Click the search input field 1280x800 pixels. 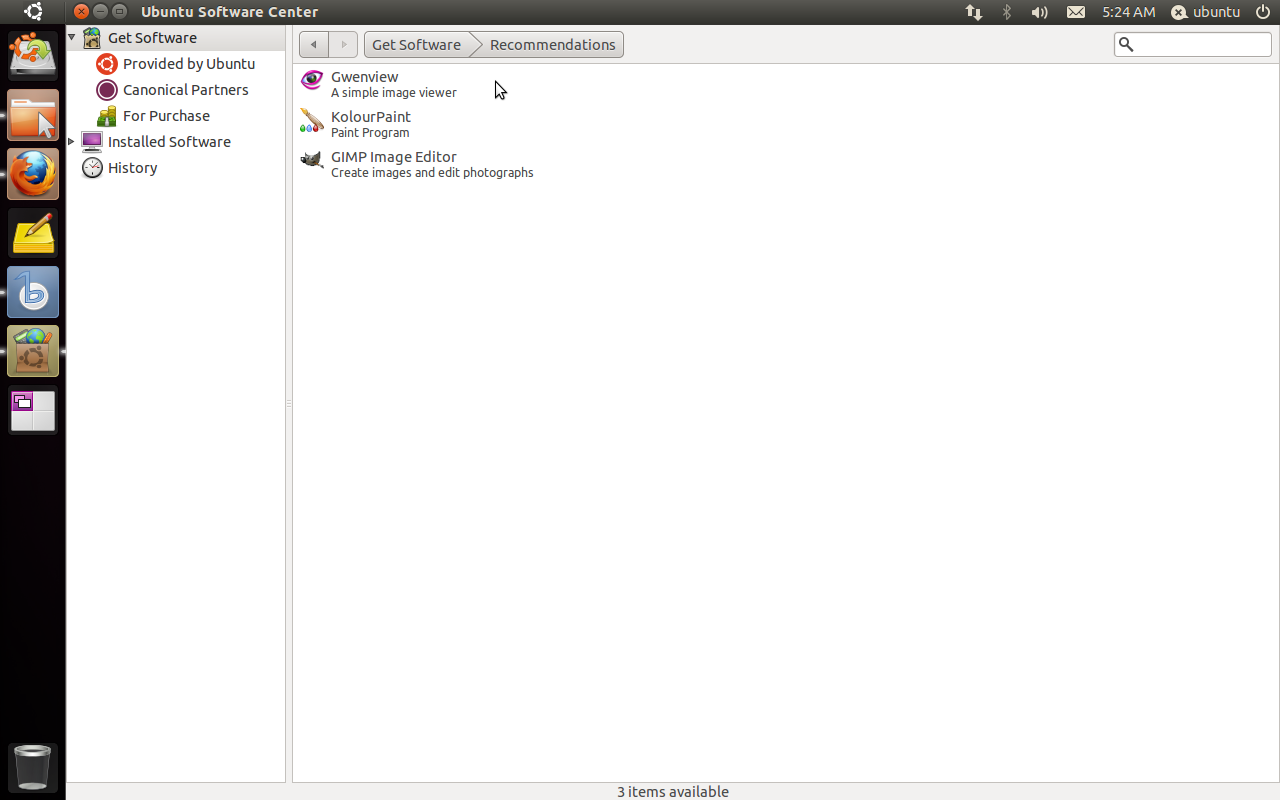tap(1201, 45)
